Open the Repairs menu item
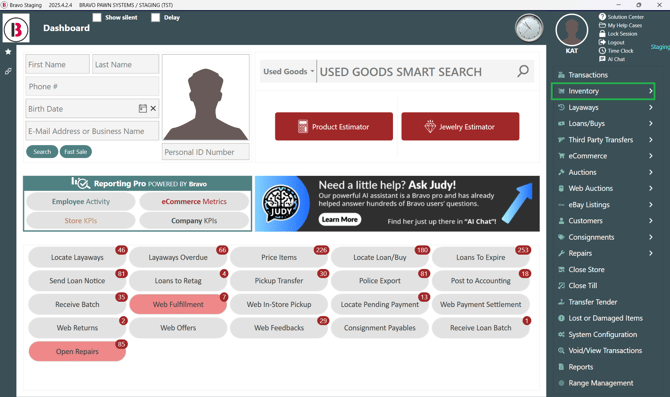This screenshot has height=397, width=670. click(605, 253)
